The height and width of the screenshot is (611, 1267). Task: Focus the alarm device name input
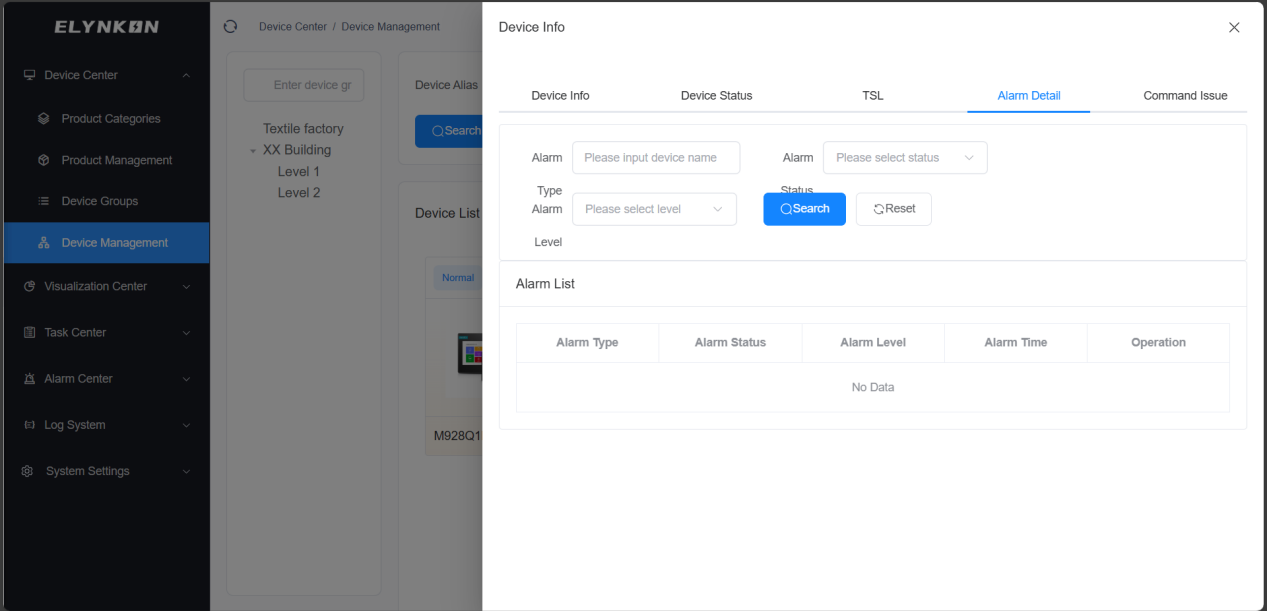click(656, 158)
